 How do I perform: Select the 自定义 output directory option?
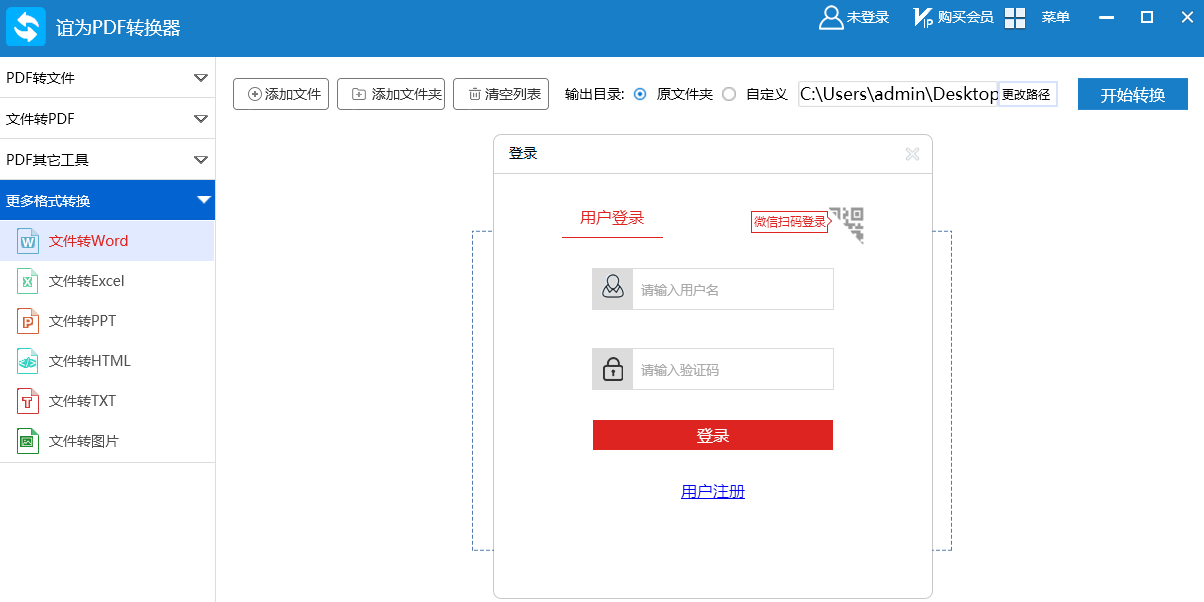coord(729,94)
